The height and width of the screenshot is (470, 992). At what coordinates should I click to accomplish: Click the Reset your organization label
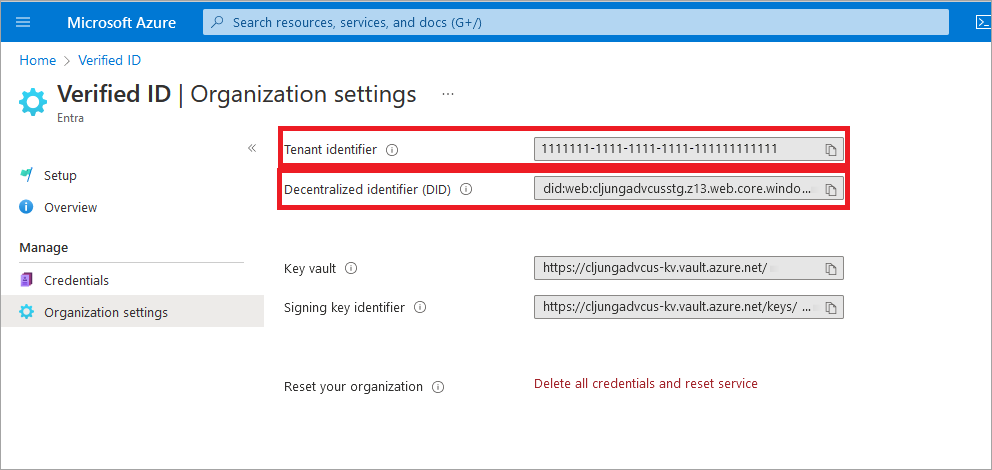353,387
